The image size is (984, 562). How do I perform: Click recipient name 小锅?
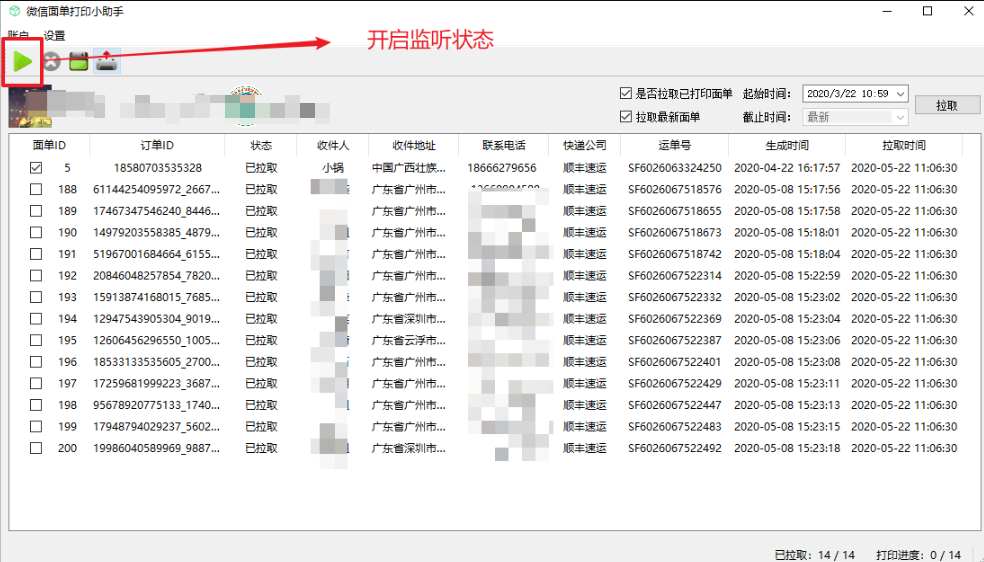click(x=333, y=168)
